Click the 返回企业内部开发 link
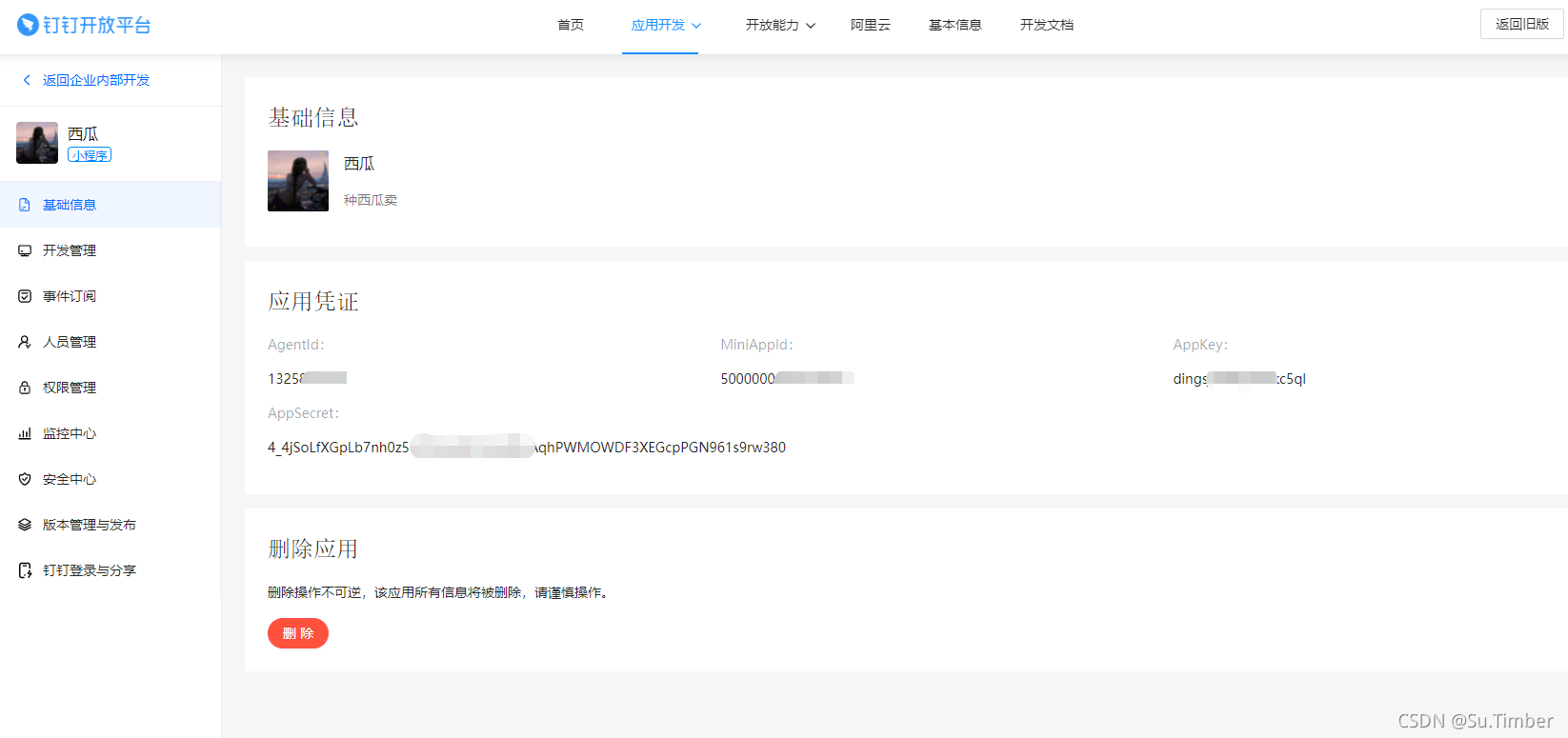Viewport: 1568px width, 738px height. [96, 80]
